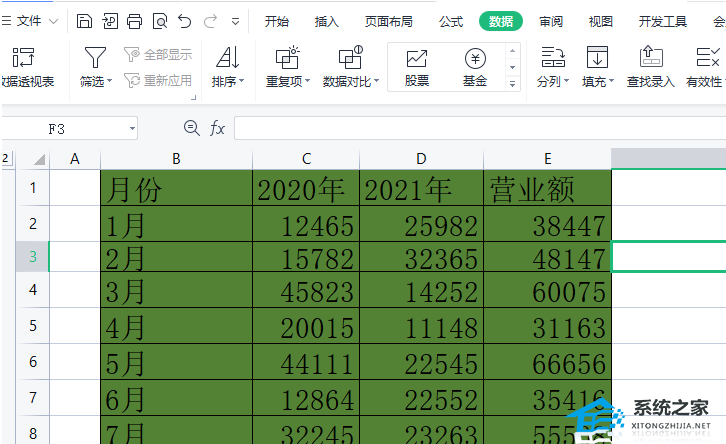
Task: Click the zoom magnifier beside formula bar
Action: [x=192, y=128]
